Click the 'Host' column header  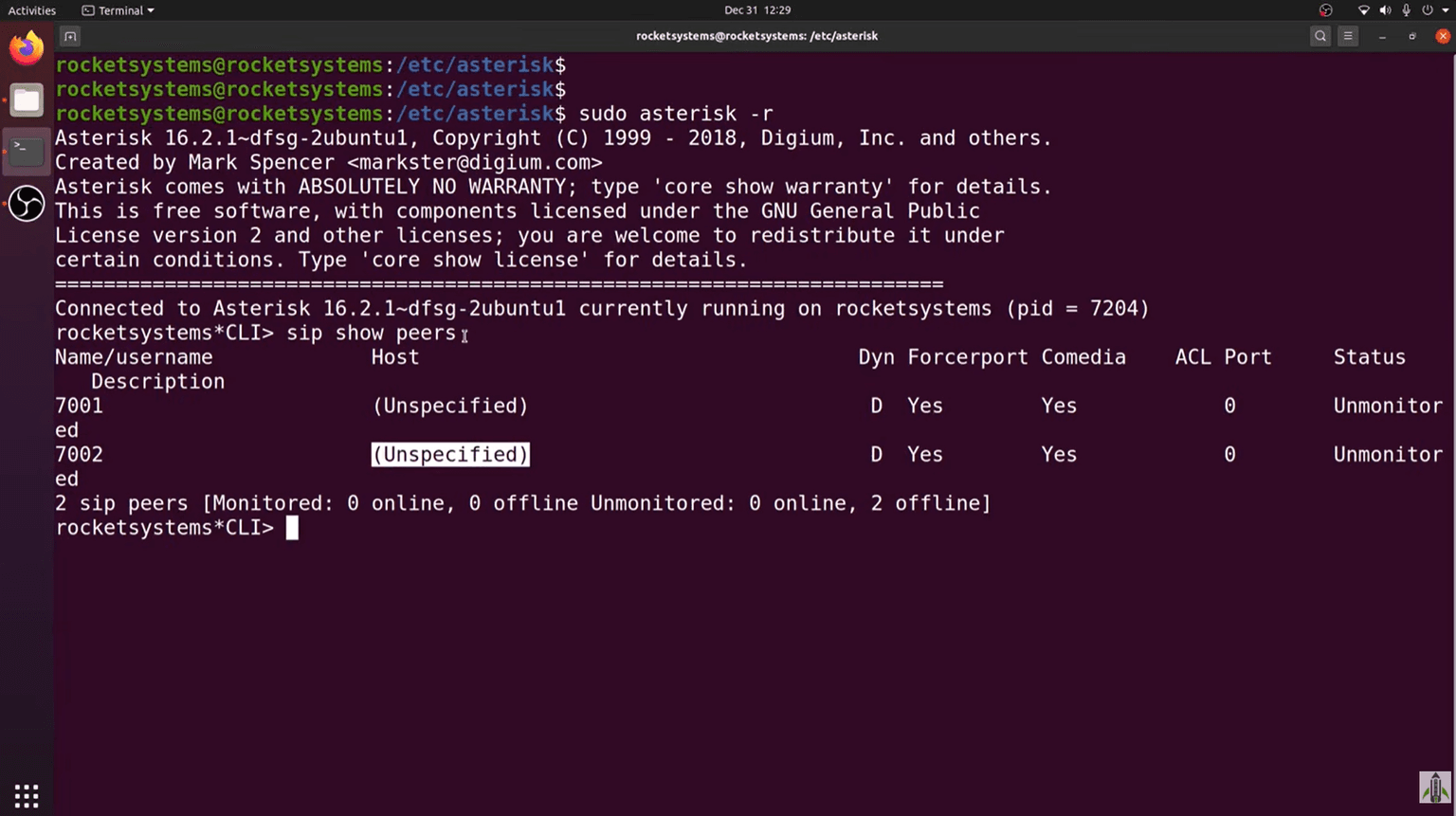[395, 357]
